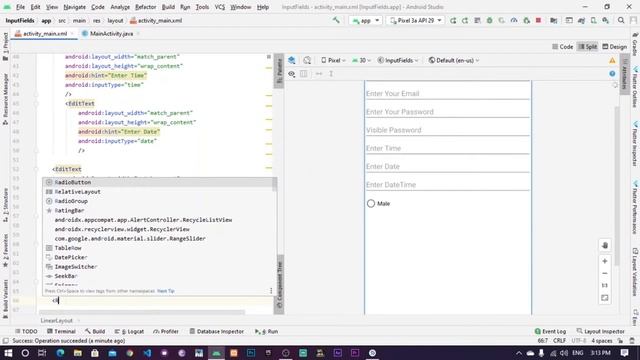Screen dimensions: 640x360
Task: Zoom out the preview with minus button
Action: click(605, 273)
